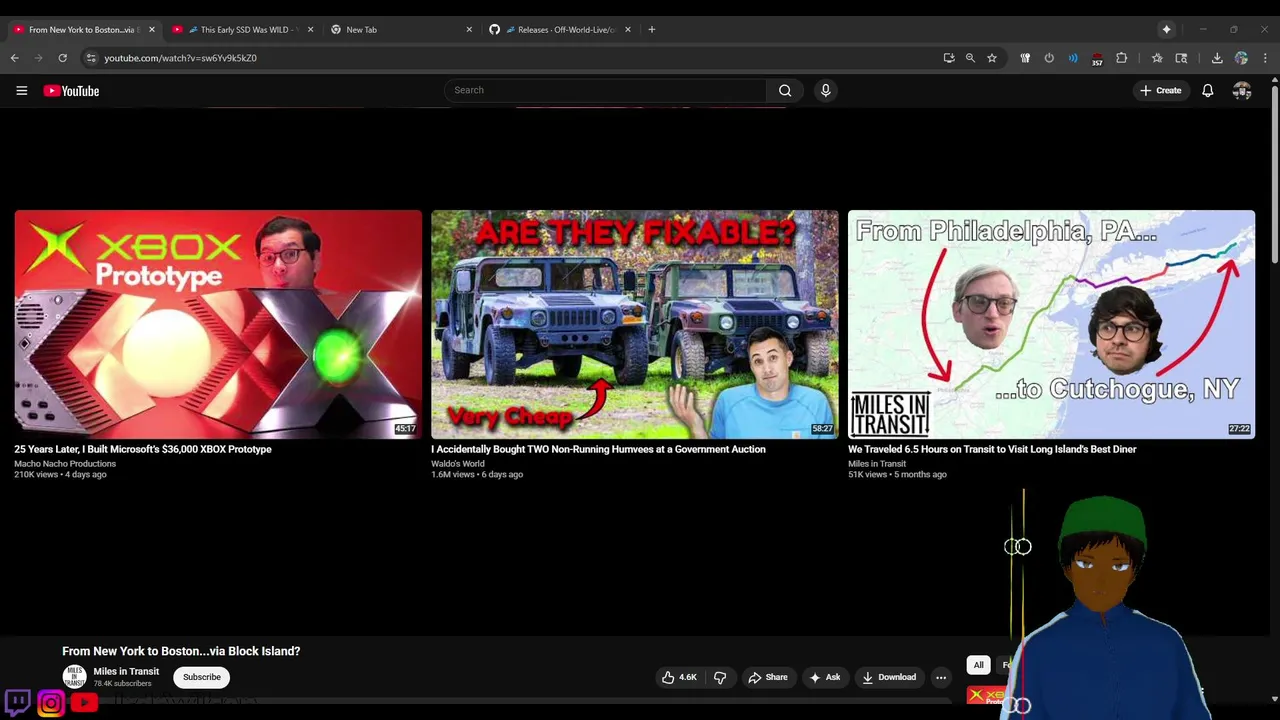The height and width of the screenshot is (720, 1280).
Task: Open '25 Years Later, I Built Microsoft's' title
Action: pos(143,449)
